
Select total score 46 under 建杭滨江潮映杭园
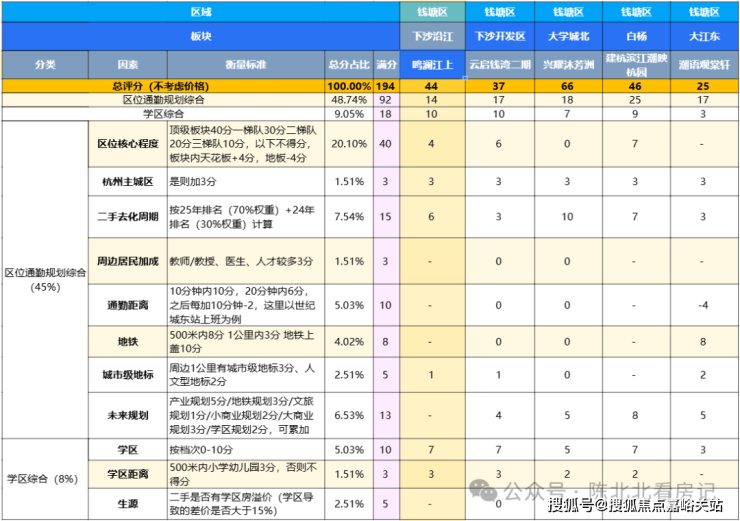635,86
